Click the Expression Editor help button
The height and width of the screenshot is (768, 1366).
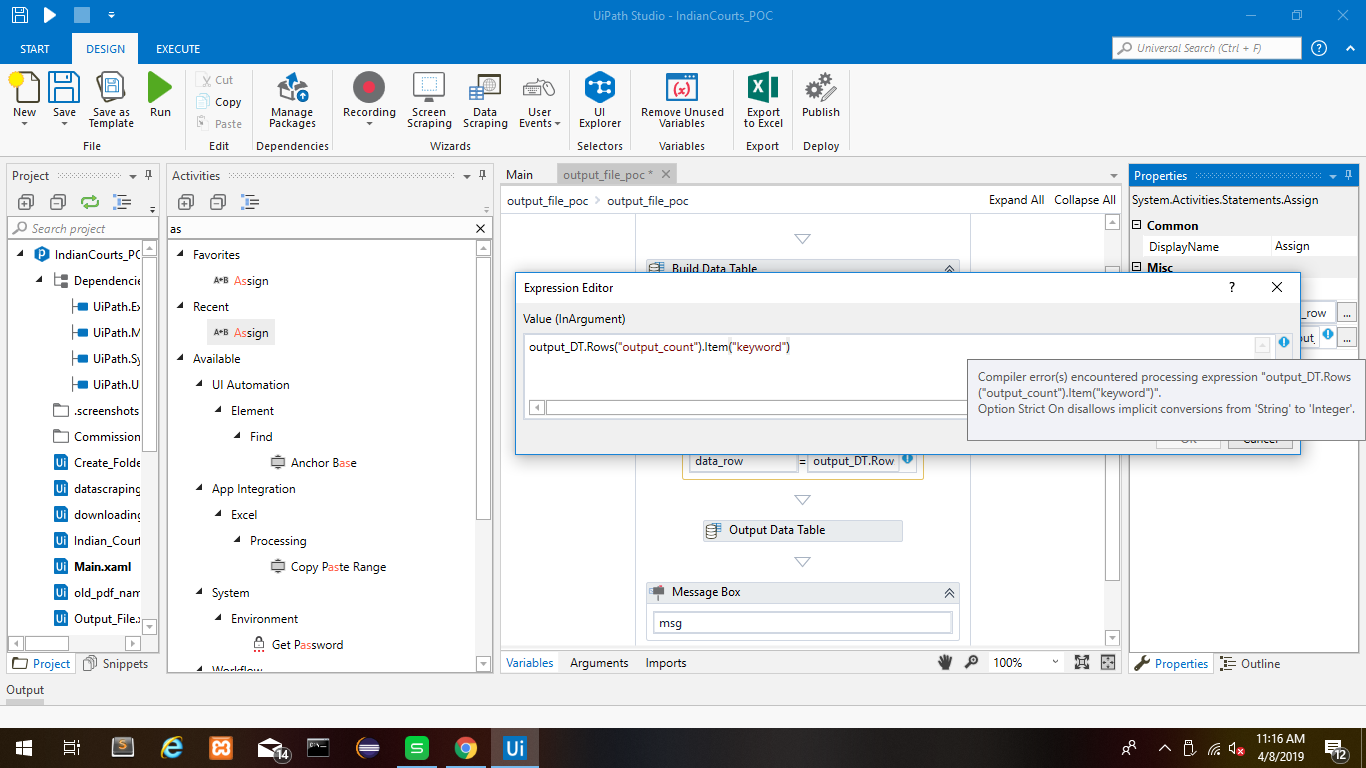(1231, 287)
